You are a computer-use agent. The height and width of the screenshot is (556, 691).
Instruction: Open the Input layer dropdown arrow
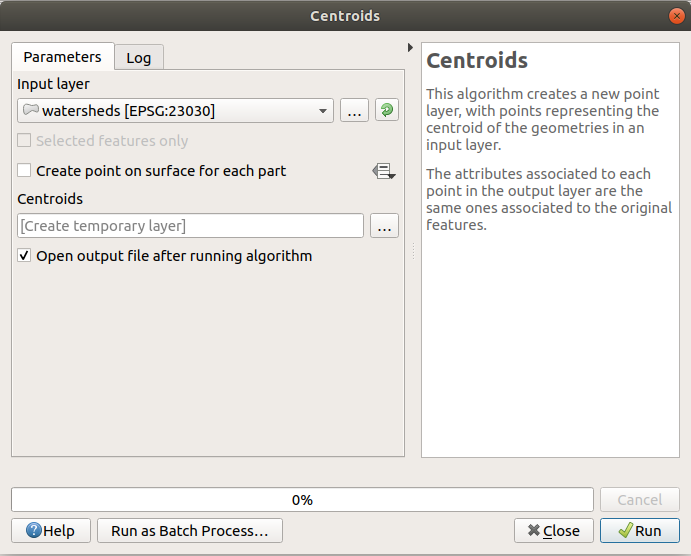click(323, 111)
